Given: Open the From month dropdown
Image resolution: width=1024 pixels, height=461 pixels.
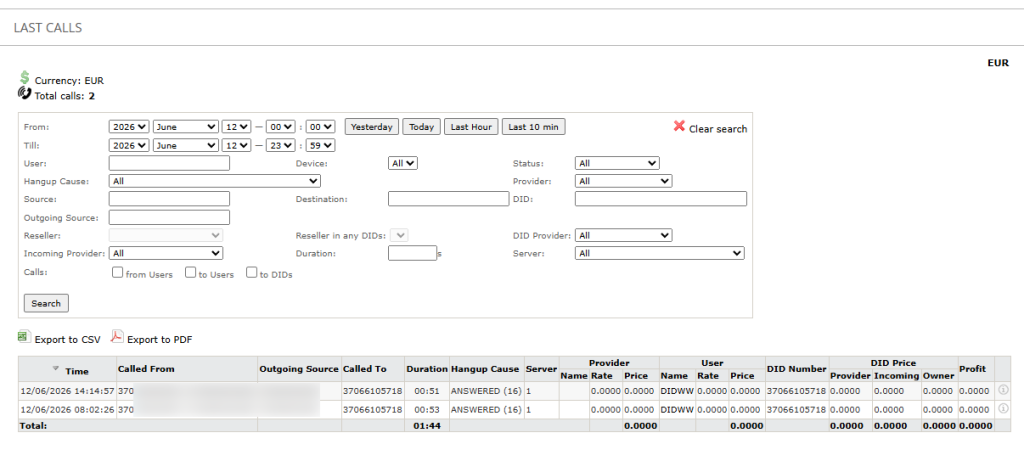Looking at the screenshot, I should pos(186,127).
